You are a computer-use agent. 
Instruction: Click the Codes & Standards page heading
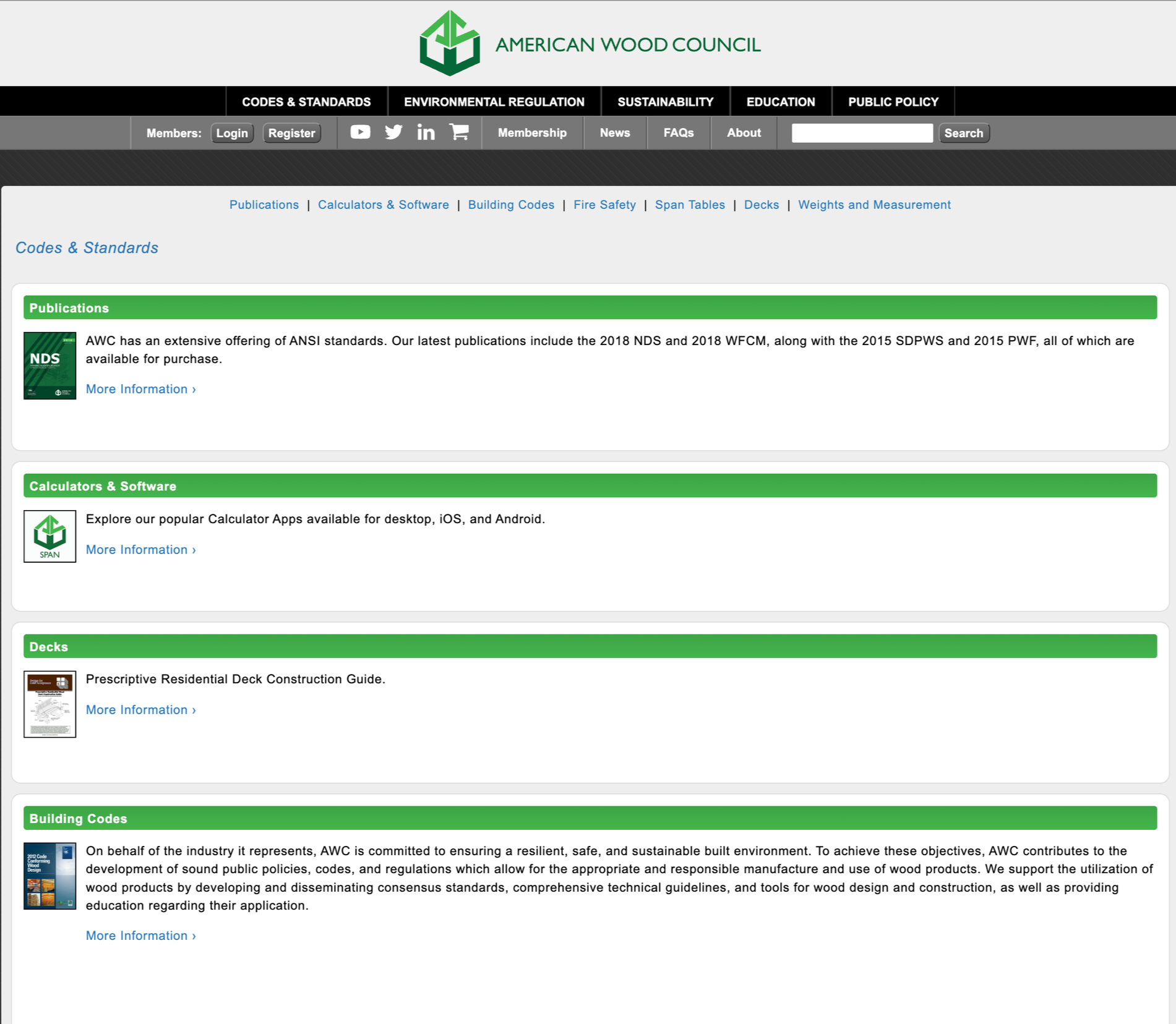87,247
